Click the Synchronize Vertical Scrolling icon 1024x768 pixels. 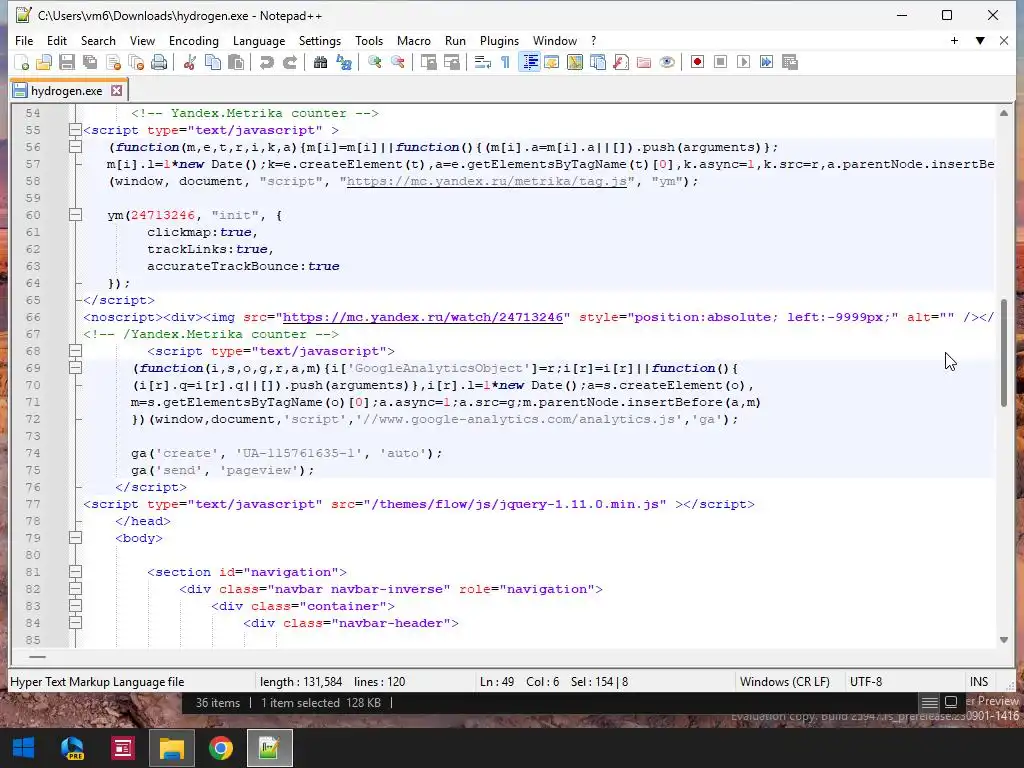point(428,62)
